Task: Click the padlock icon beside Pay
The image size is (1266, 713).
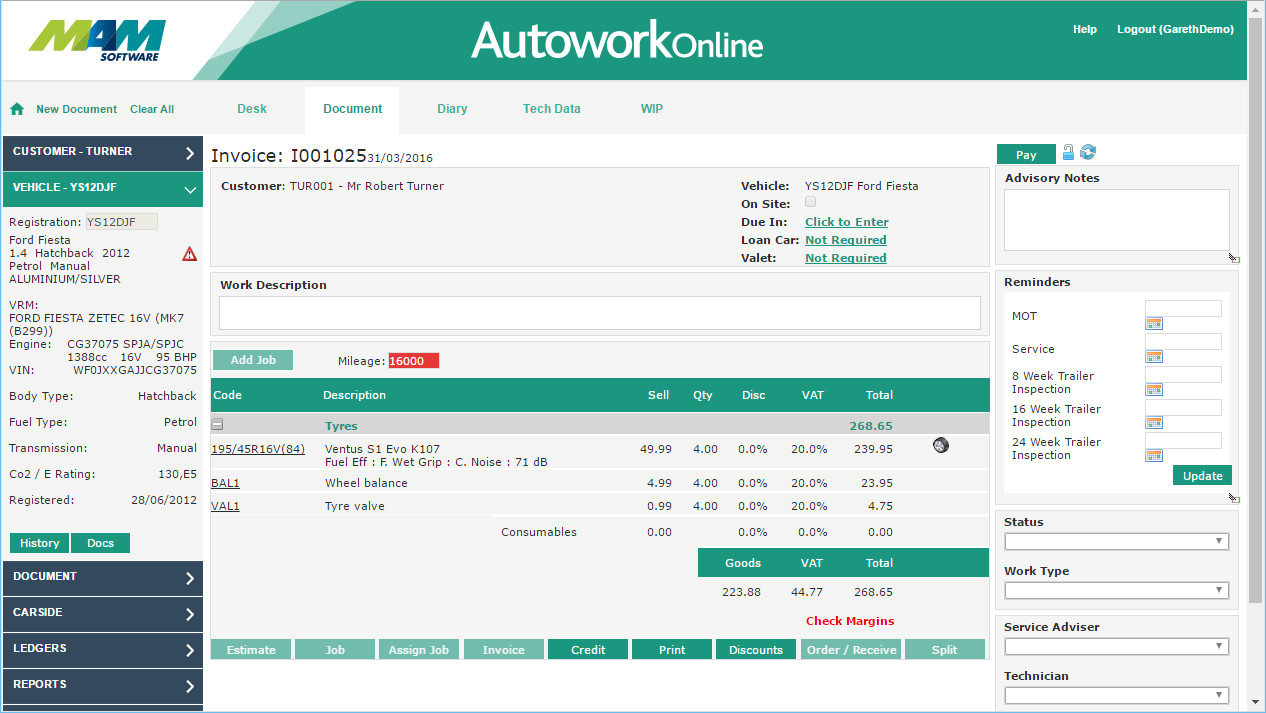Action: click(x=1068, y=153)
